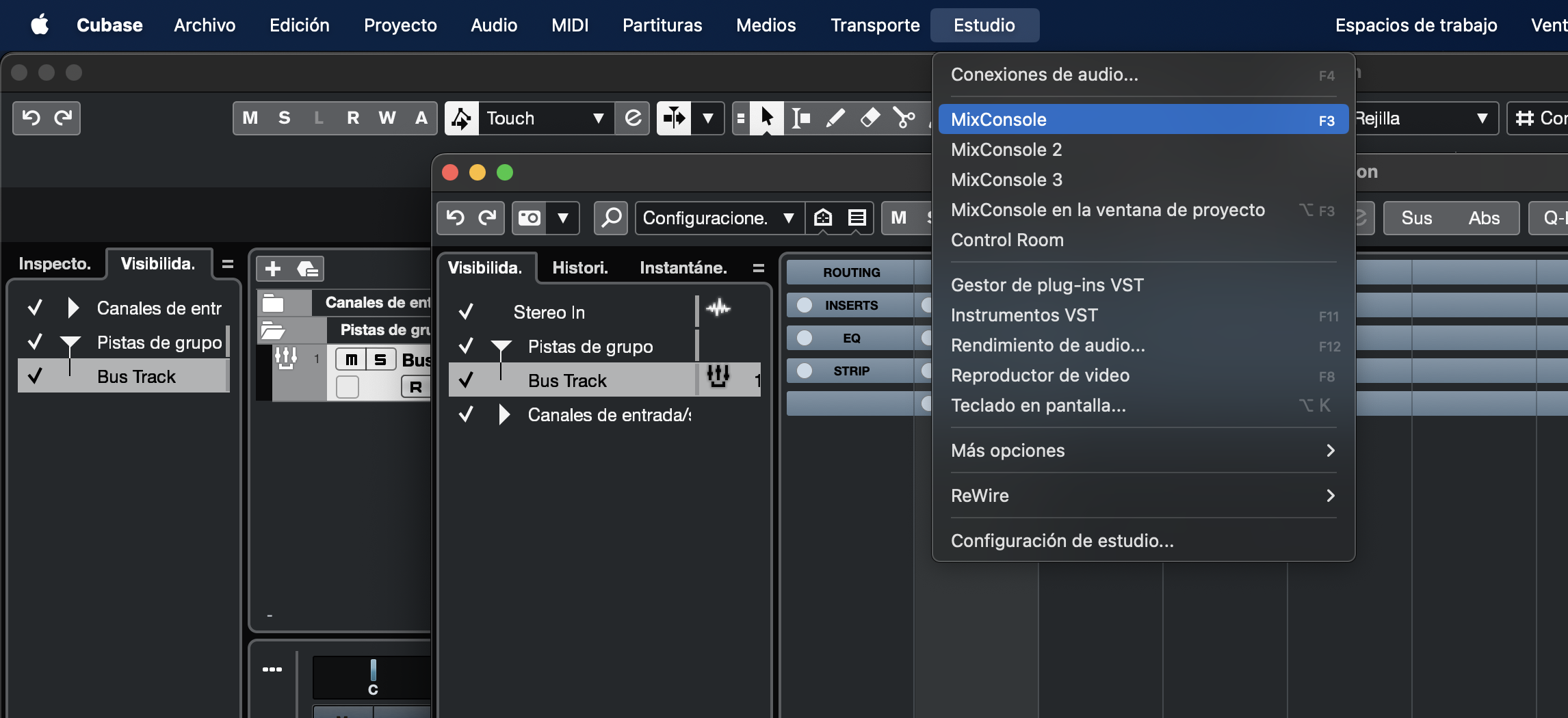Click the add track plus button

(273, 269)
